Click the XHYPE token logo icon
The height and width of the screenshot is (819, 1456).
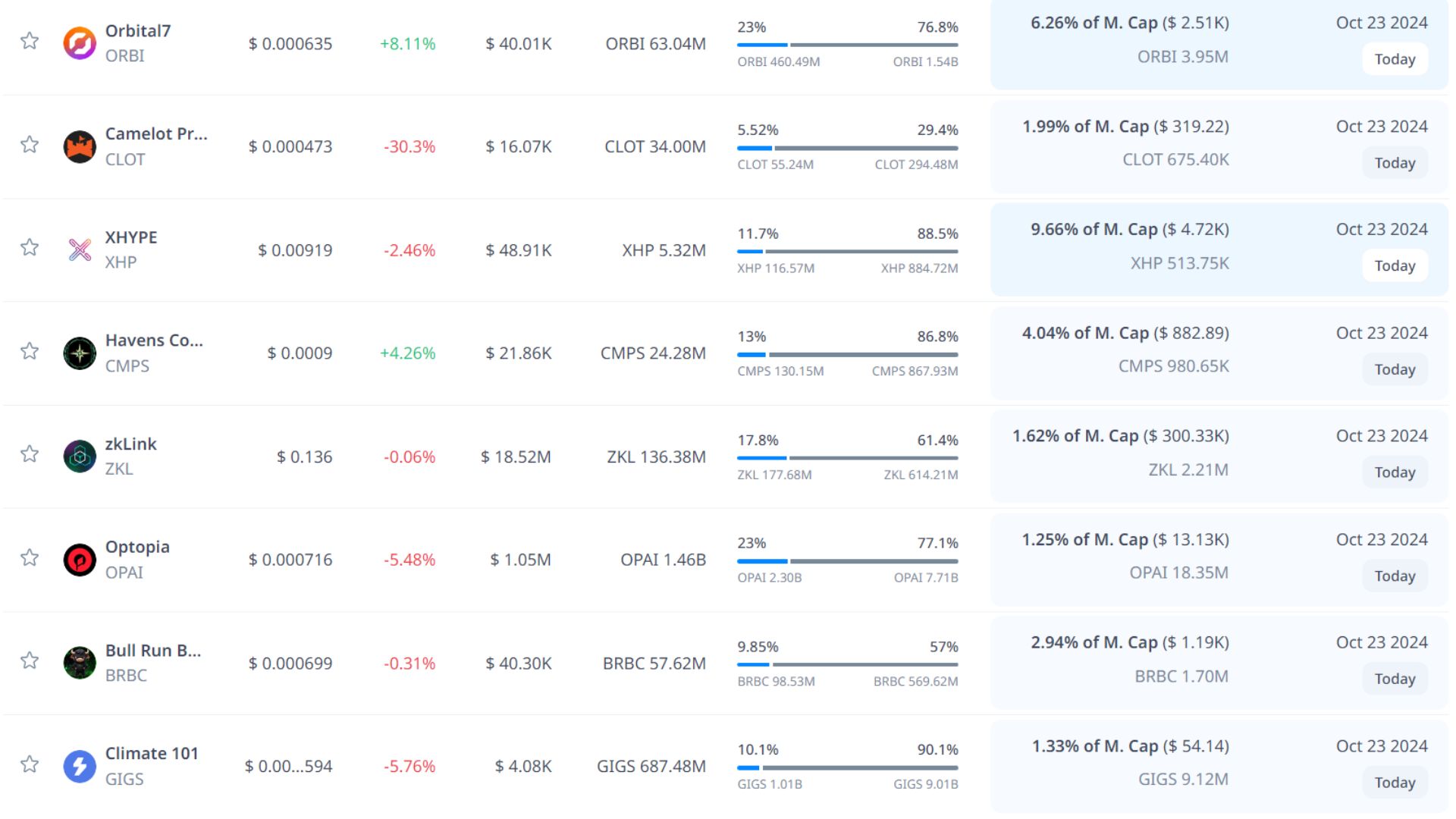tap(79, 249)
